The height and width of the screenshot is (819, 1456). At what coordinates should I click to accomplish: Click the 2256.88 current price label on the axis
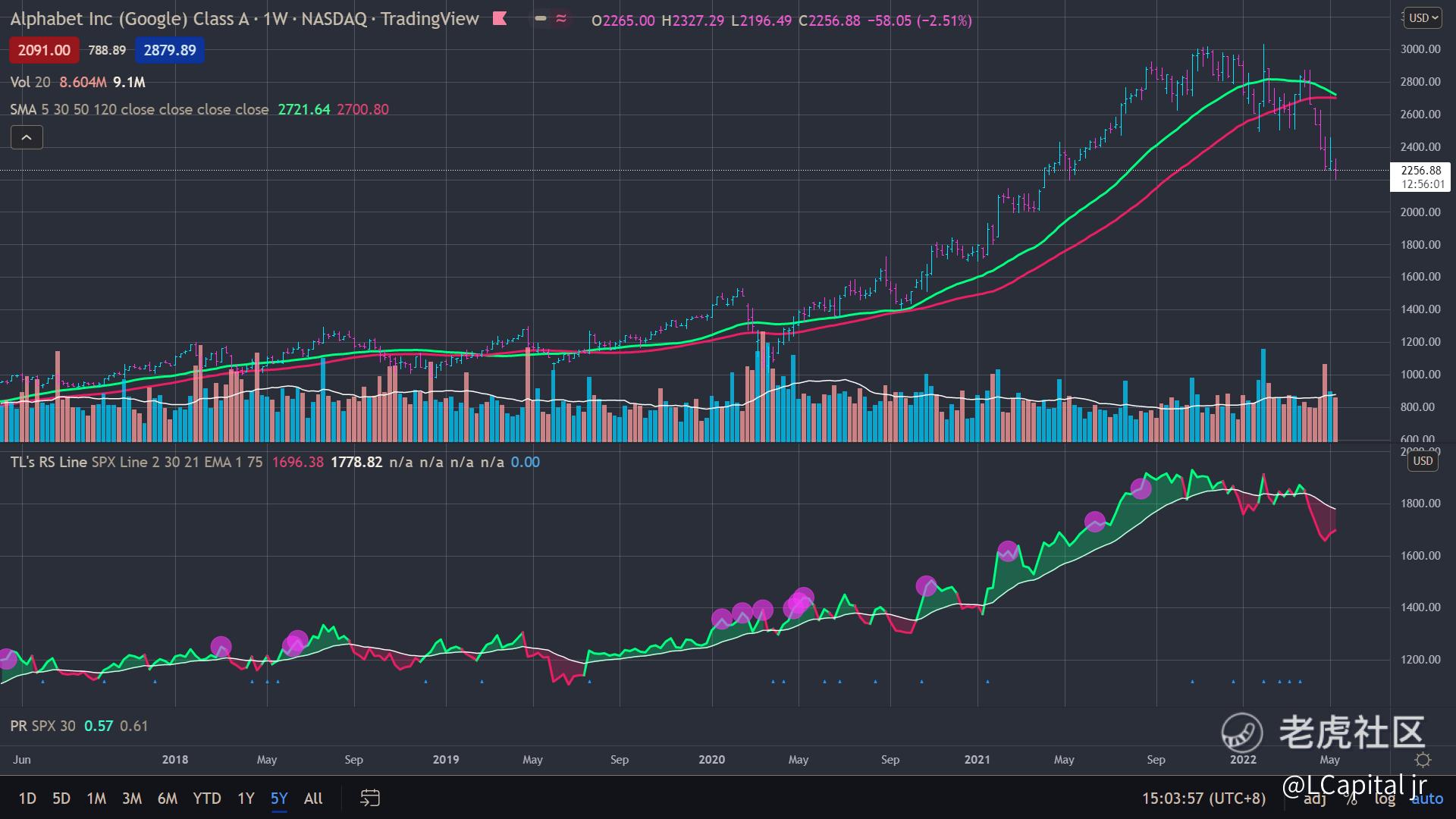coord(1420,171)
